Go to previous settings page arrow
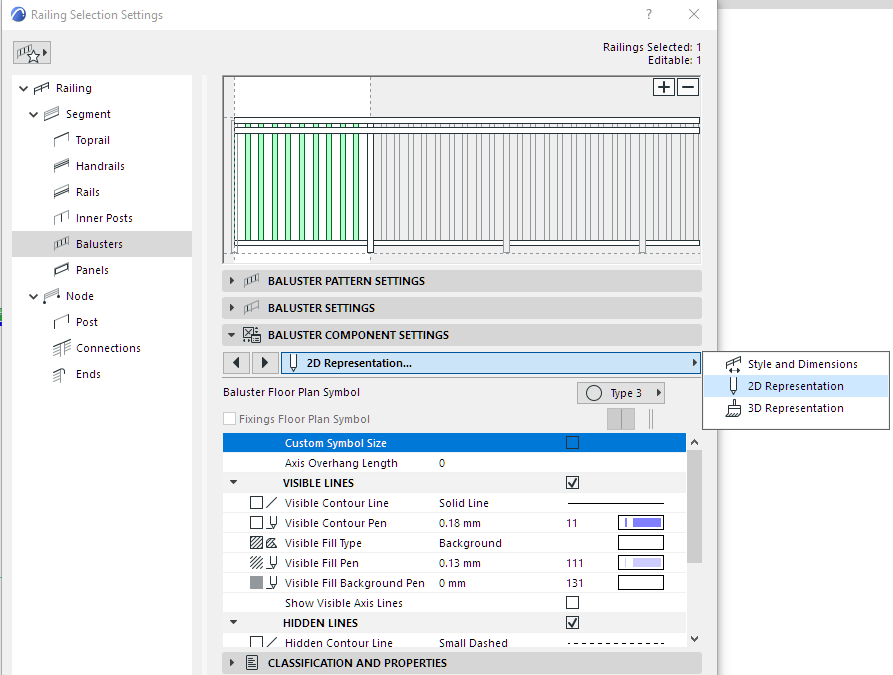Screen dimensions: 893x675 click(x=236, y=363)
